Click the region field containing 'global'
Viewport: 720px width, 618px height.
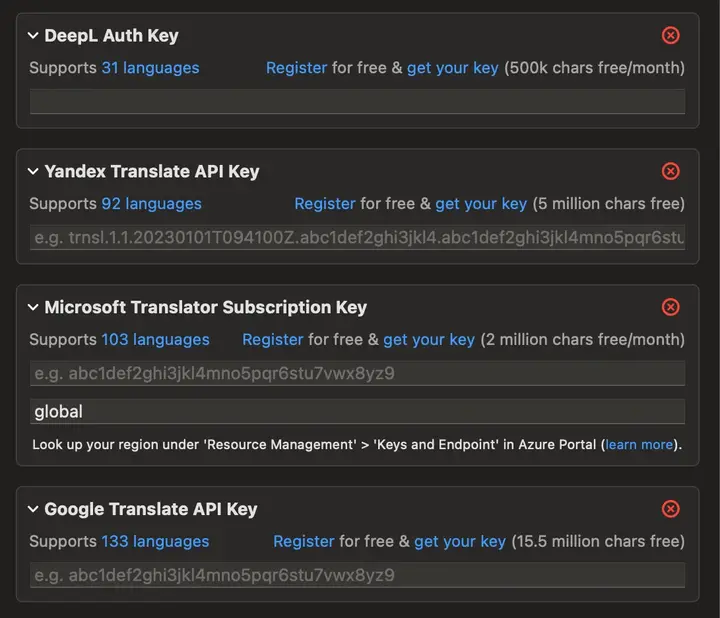tap(358, 411)
